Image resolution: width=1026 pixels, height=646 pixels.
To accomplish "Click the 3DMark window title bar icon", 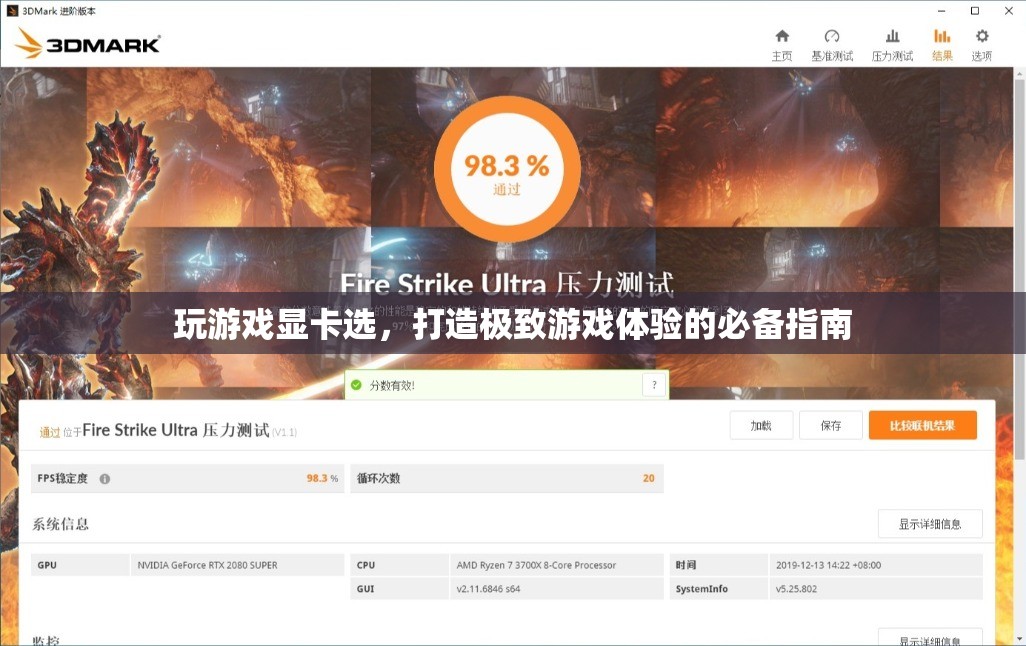I will click(12, 10).
